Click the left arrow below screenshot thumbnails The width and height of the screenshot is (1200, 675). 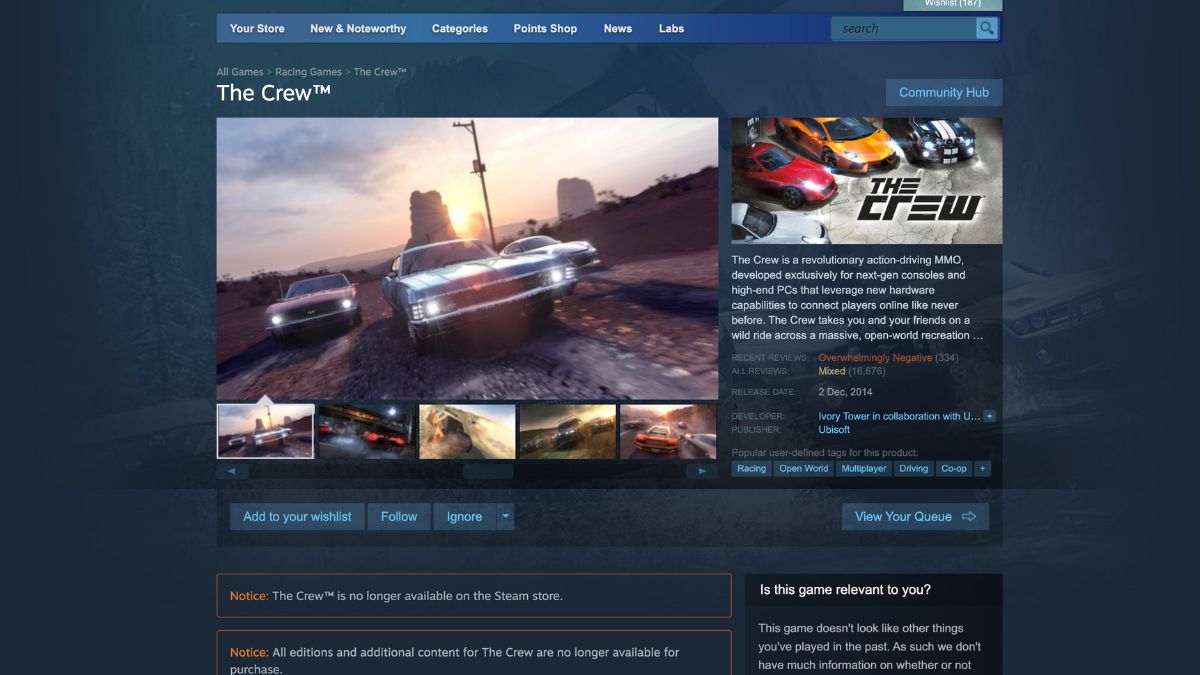(x=231, y=470)
